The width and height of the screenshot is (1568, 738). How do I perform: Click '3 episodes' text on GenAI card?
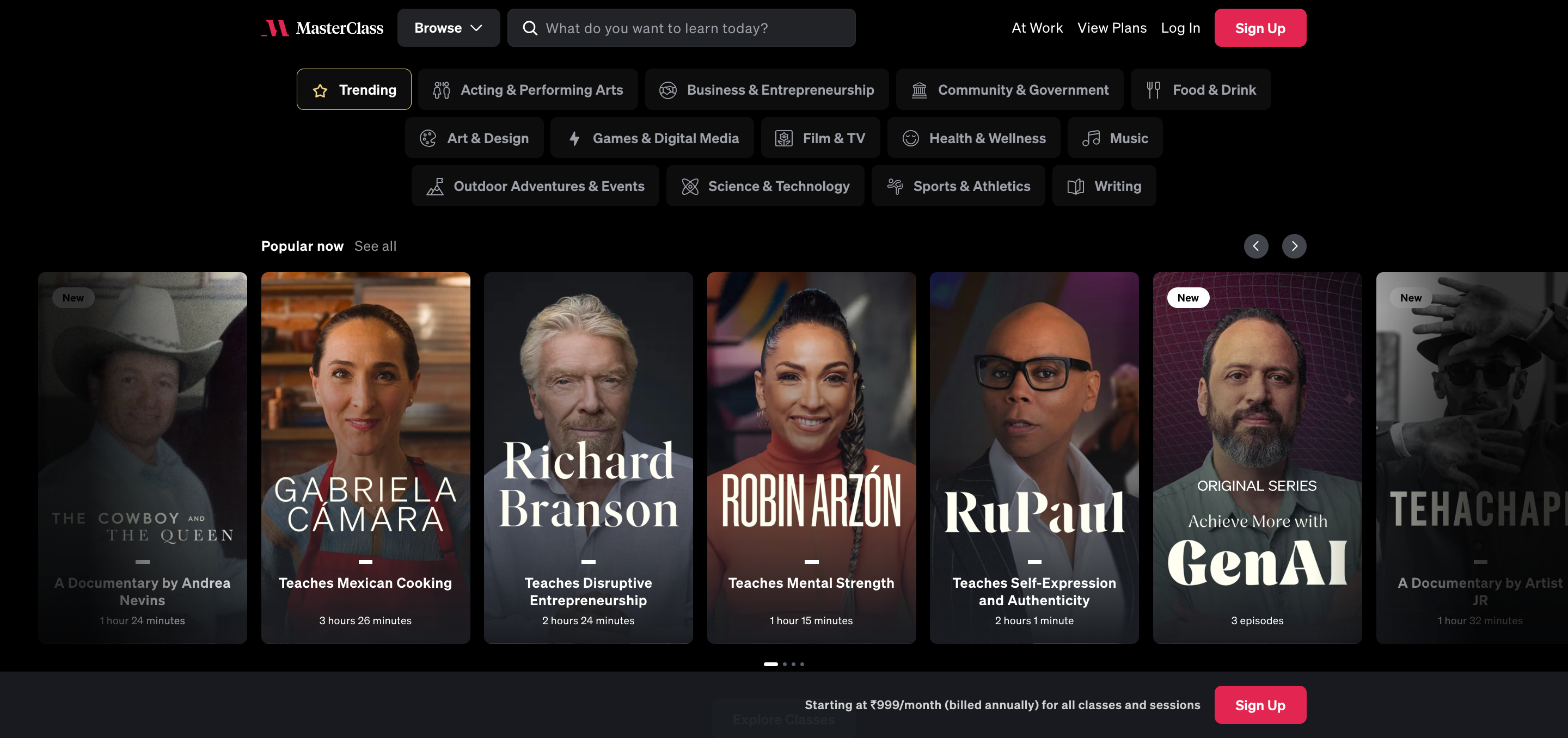pyautogui.click(x=1257, y=620)
